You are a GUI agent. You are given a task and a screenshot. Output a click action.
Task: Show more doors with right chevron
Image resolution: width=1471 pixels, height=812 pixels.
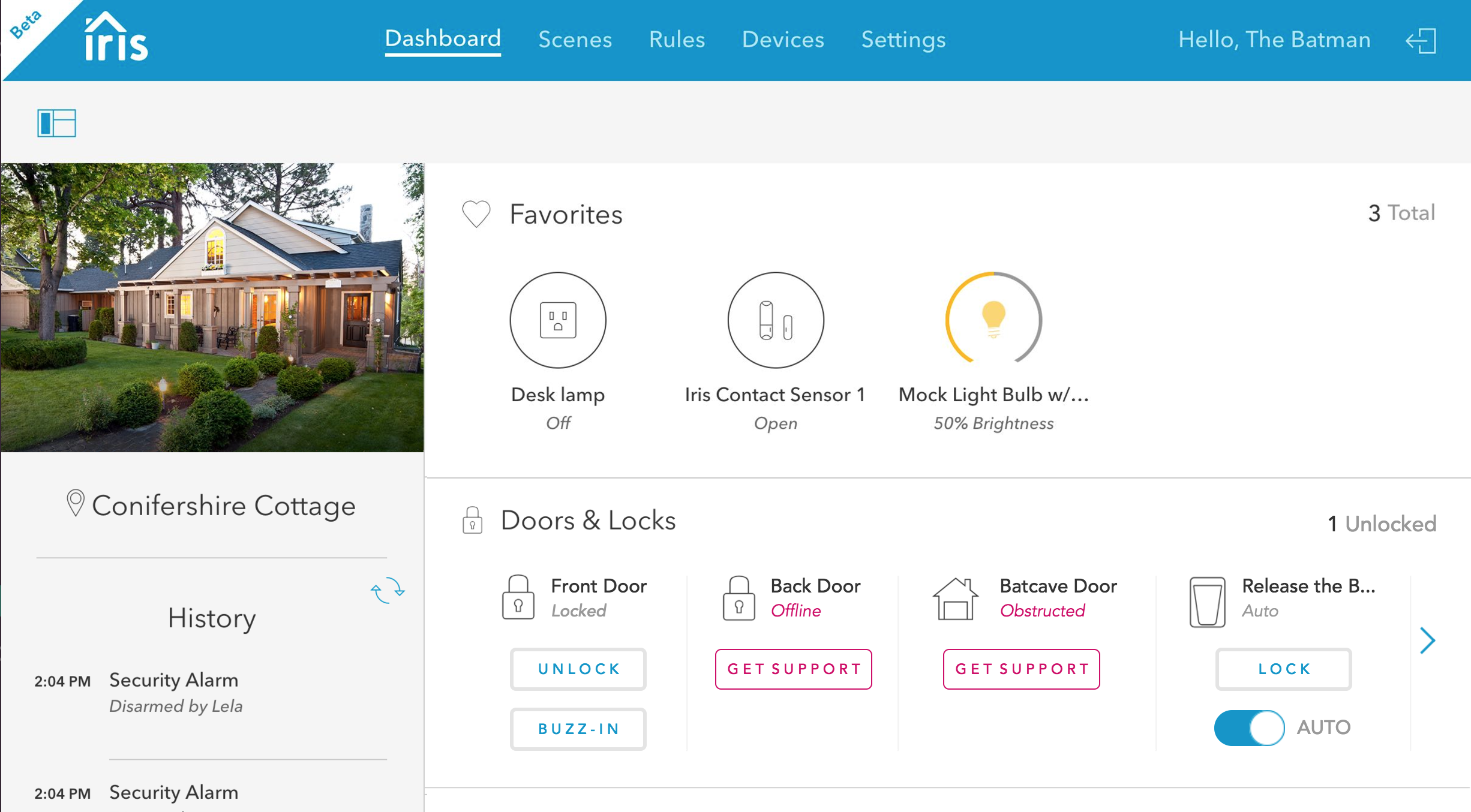coord(1427,640)
